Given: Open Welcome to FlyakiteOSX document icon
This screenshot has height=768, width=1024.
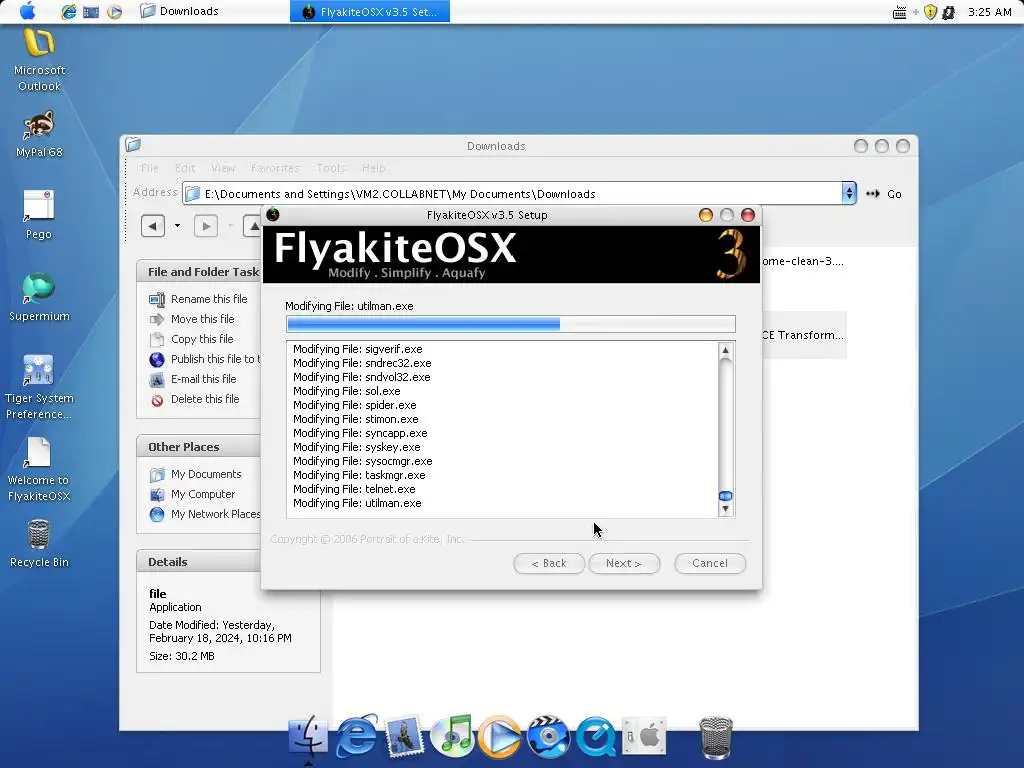Looking at the screenshot, I should tap(39, 470).
